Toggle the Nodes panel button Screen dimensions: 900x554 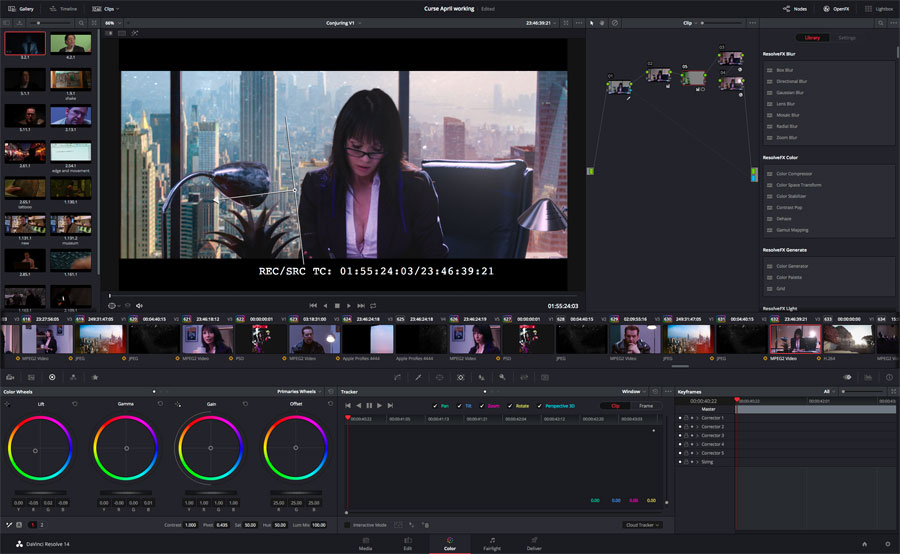795,9
